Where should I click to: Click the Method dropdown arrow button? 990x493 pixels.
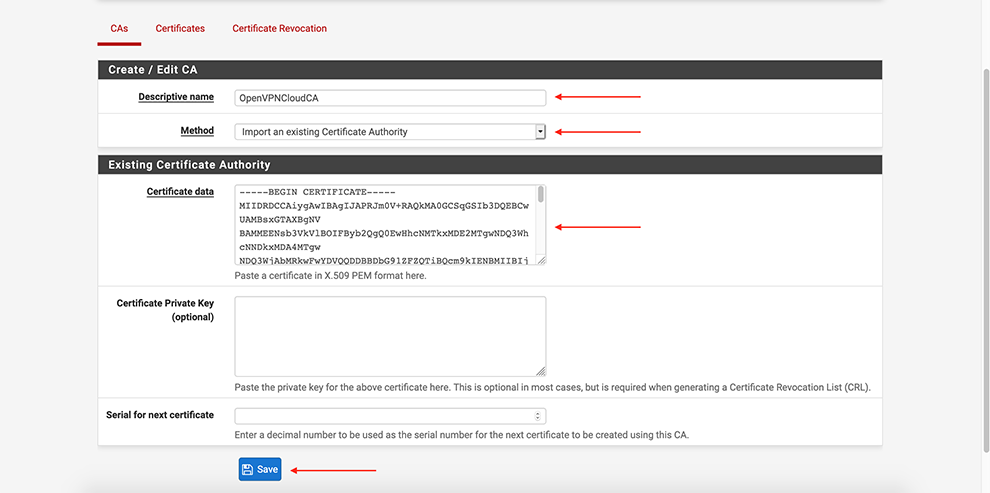(540, 131)
